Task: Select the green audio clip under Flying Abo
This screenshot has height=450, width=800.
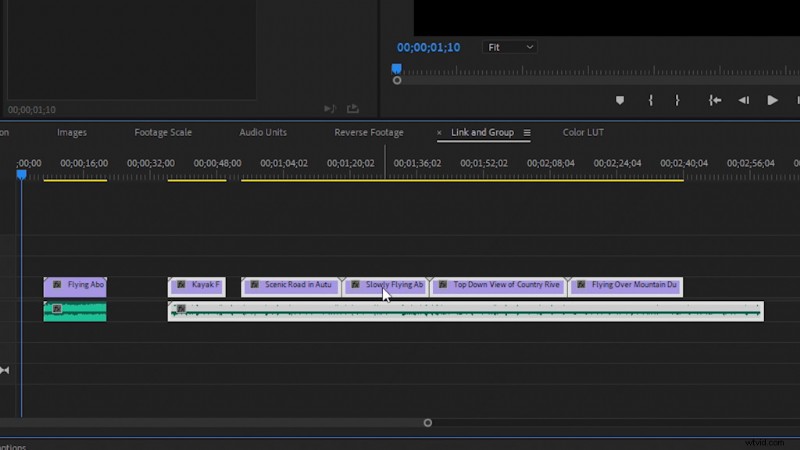Action: pos(75,311)
